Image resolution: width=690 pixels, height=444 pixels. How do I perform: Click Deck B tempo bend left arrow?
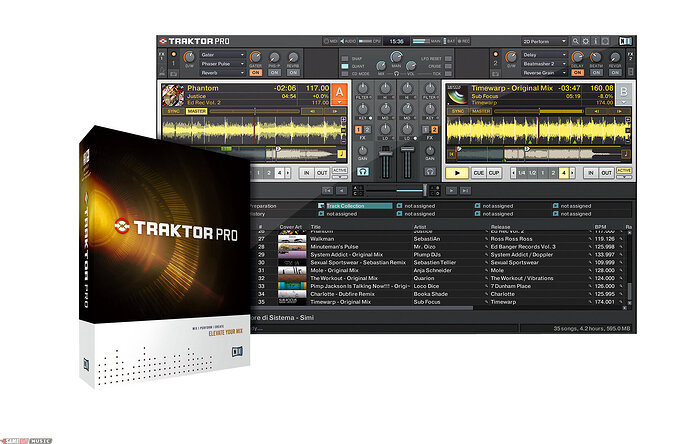(x=597, y=111)
